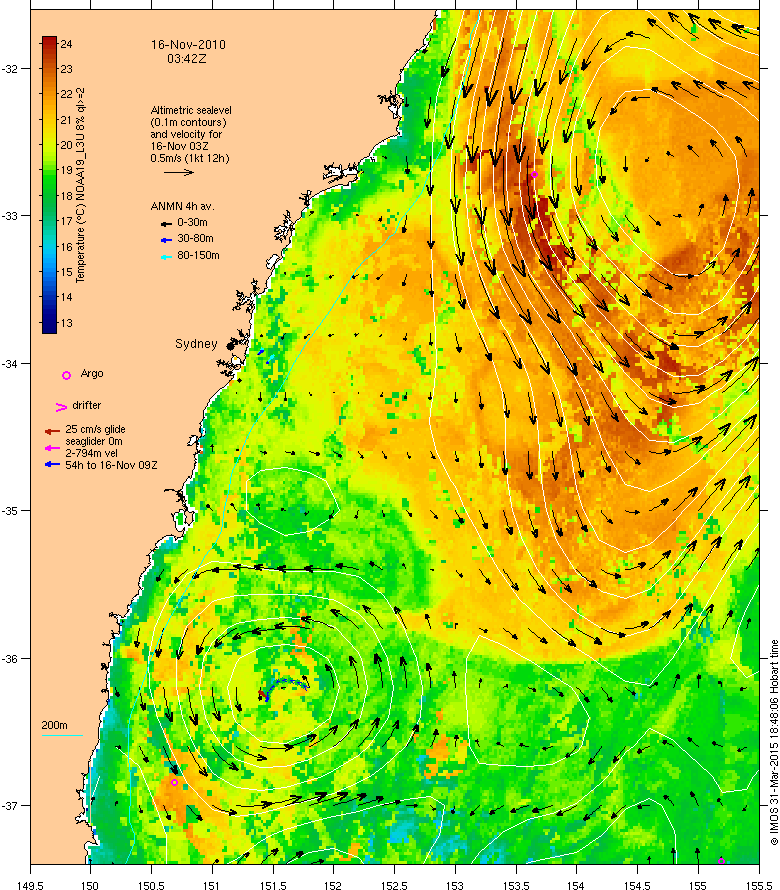Click the -35 latitude tick label
The width and height of the screenshot is (780, 890).
[x=10, y=511]
